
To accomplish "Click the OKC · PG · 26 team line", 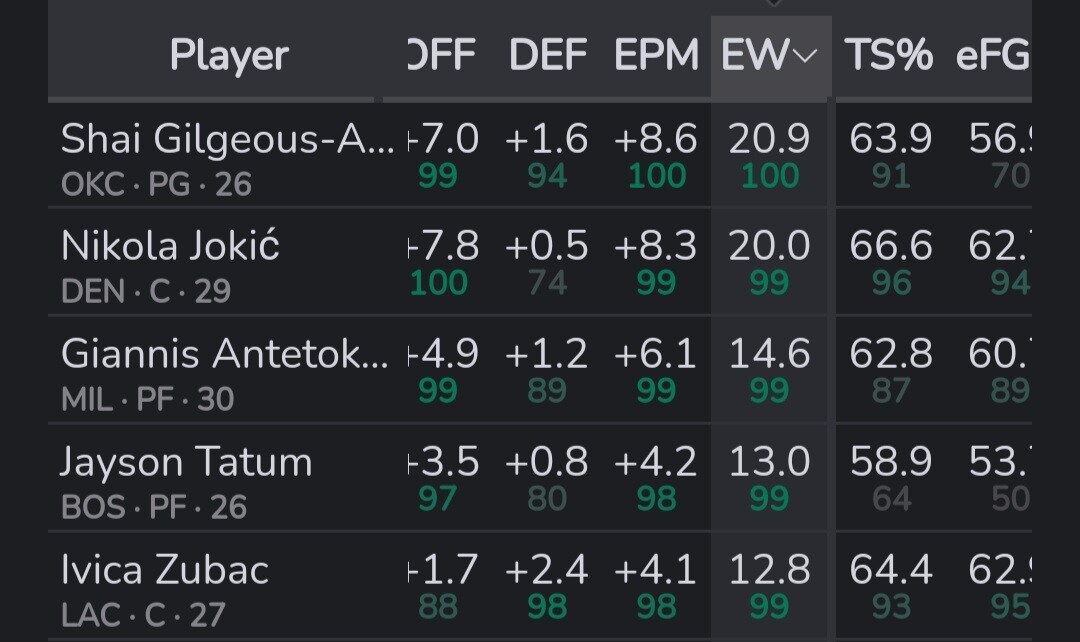I will tap(156, 185).
